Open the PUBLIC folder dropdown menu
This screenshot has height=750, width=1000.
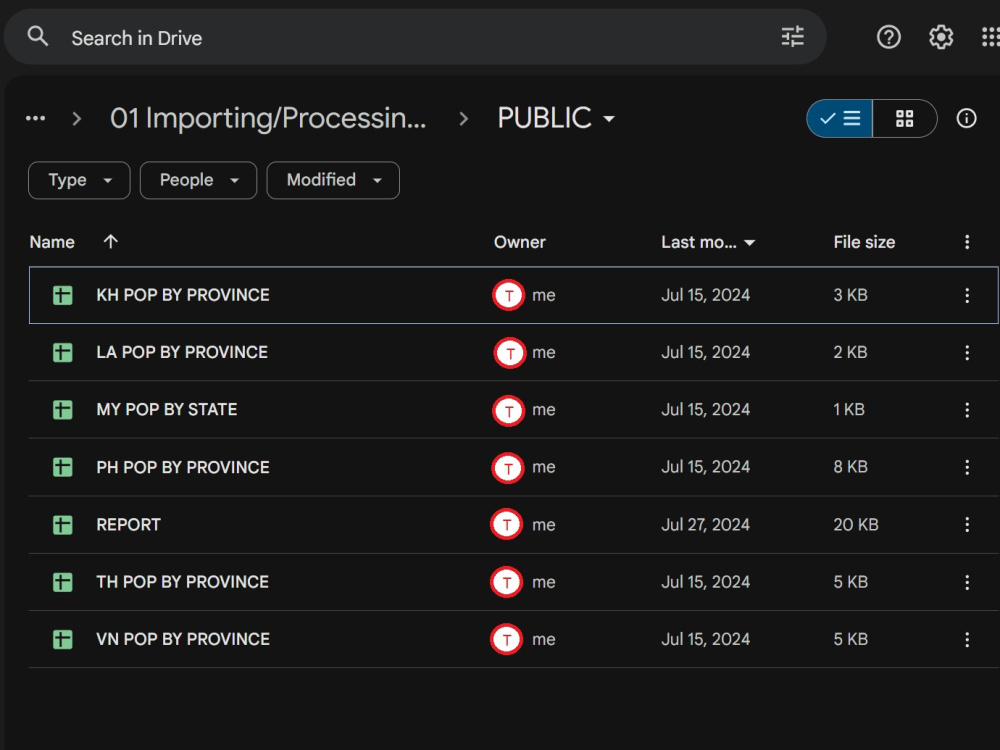coord(556,118)
